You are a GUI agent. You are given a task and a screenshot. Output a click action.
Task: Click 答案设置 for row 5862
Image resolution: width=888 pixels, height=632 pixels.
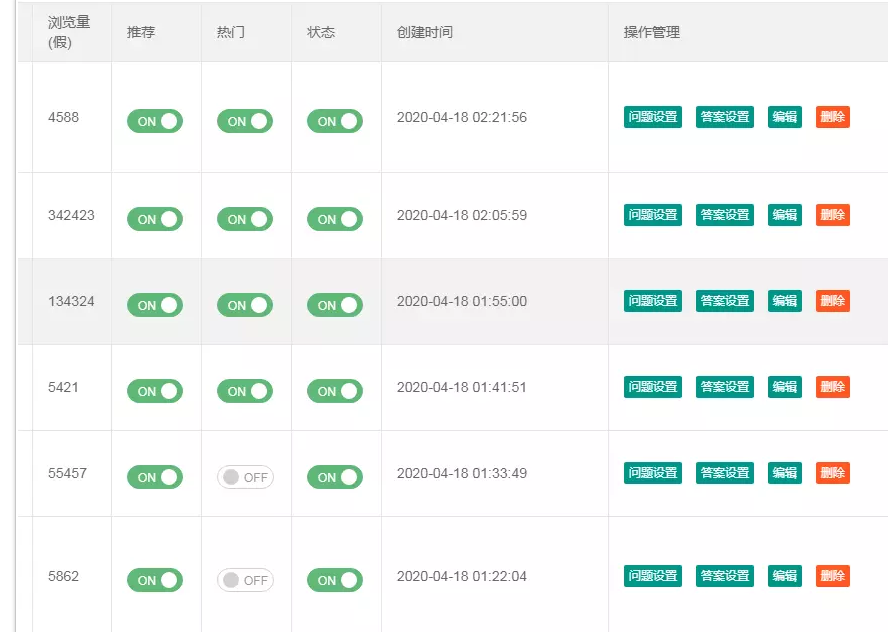[x=725, y=576]
